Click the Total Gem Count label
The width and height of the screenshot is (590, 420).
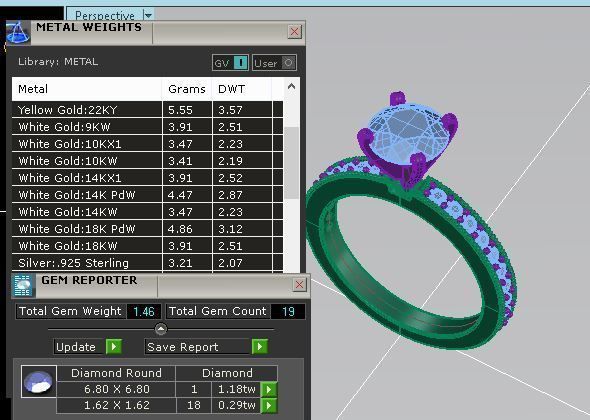point(217,311)
